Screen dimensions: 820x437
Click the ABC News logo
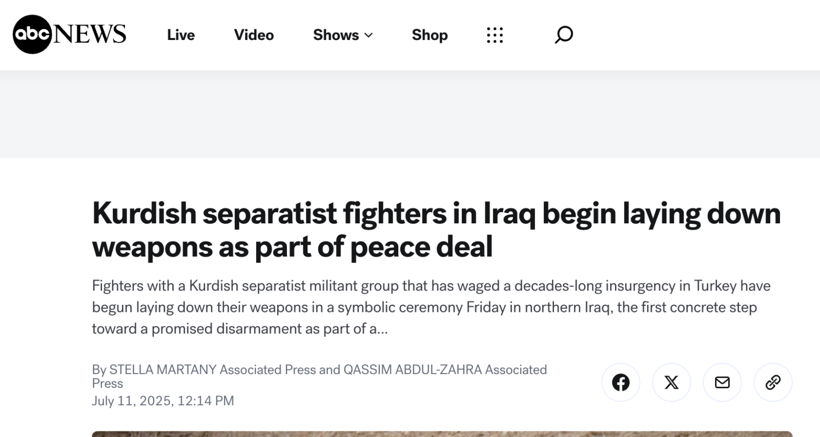tap(69, 34)
